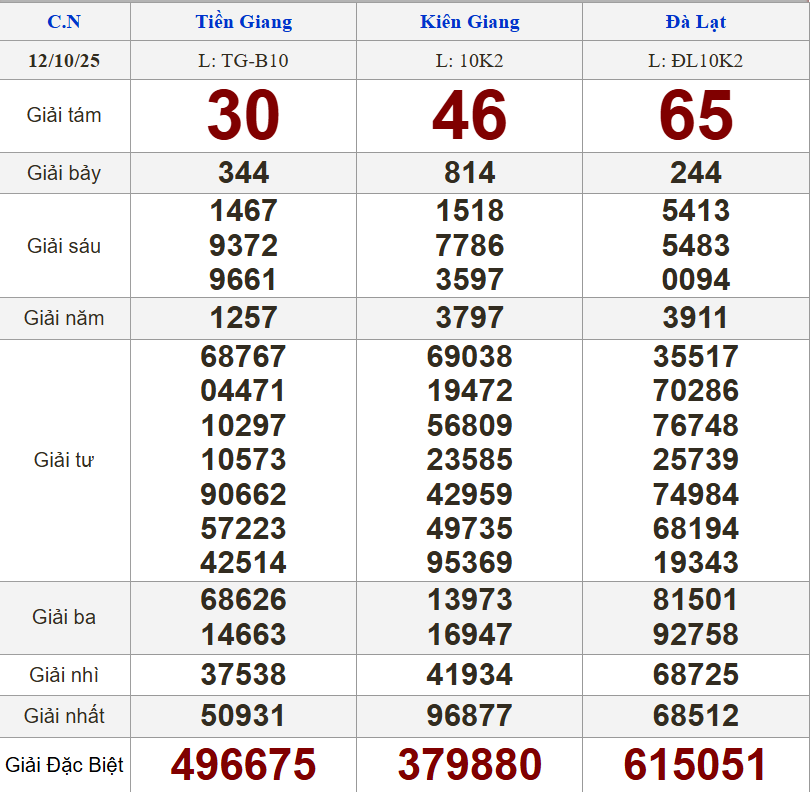The image size is (811, 792).
Task: Select special prize number 379880
Action: pos(469,765)
